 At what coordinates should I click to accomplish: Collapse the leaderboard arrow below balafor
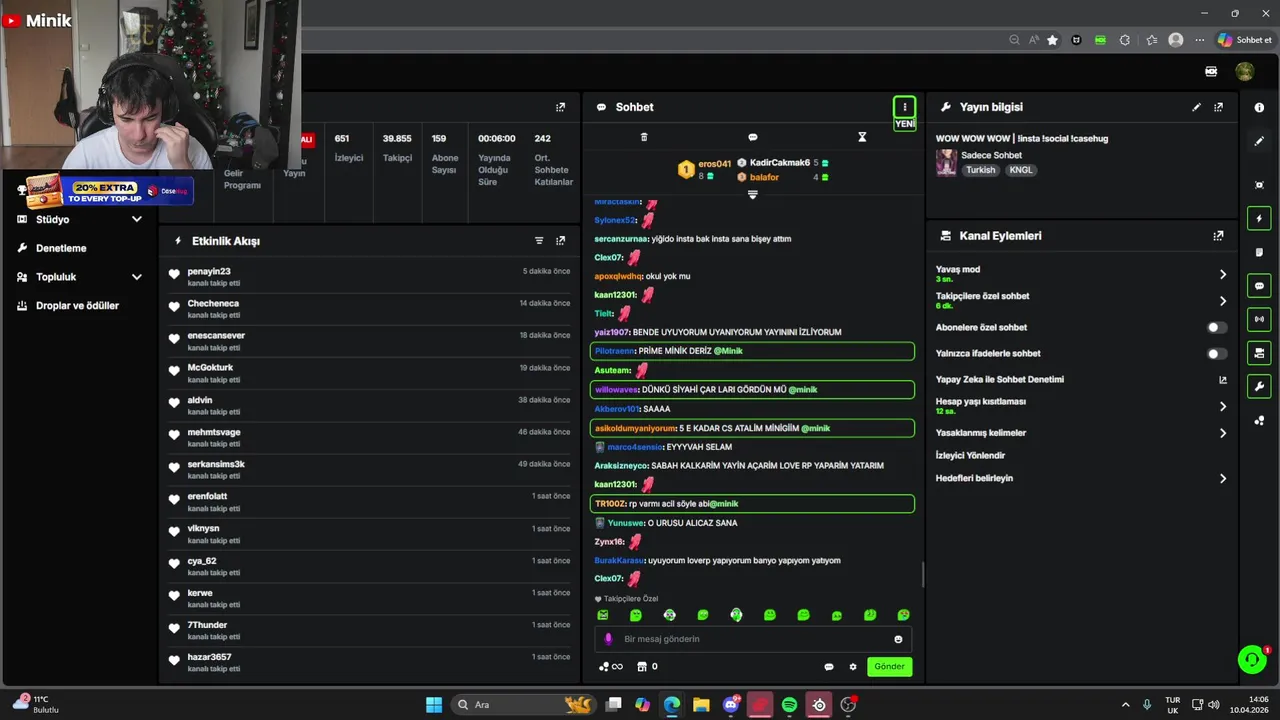[753, 195]
